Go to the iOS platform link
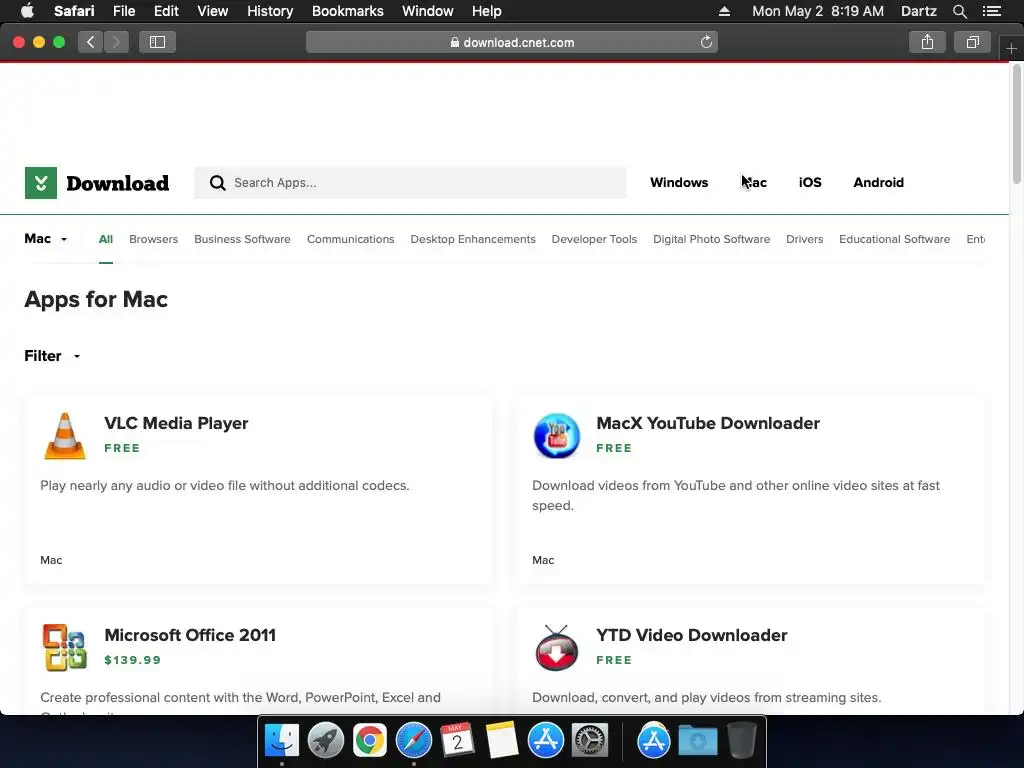 coord(810,183)
